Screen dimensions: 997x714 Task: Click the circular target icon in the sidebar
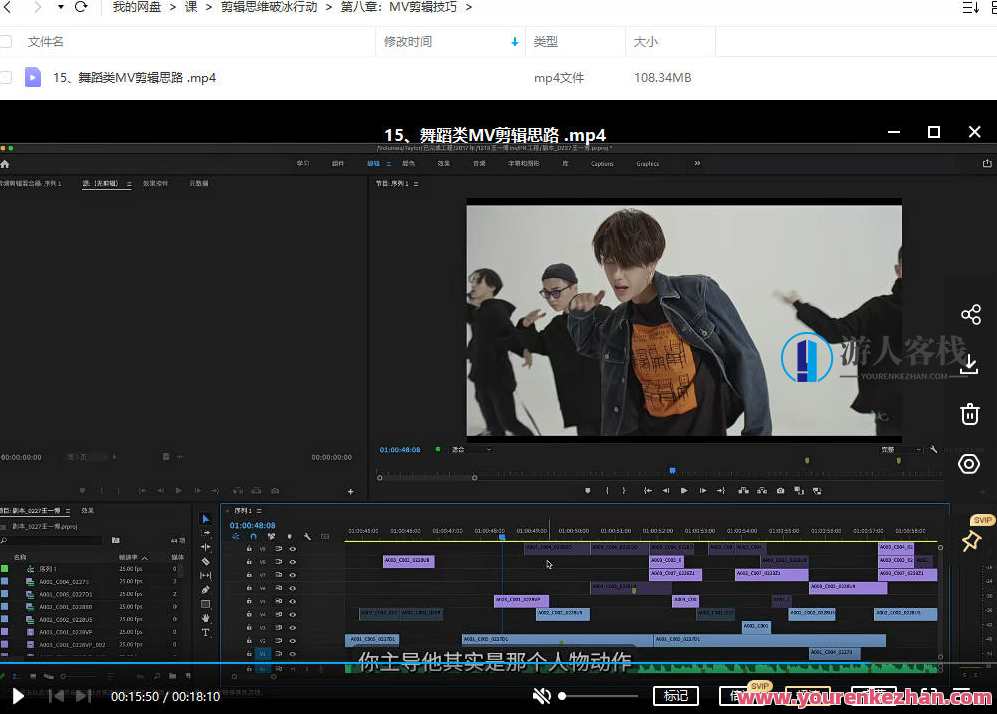[x=969, y=464]
